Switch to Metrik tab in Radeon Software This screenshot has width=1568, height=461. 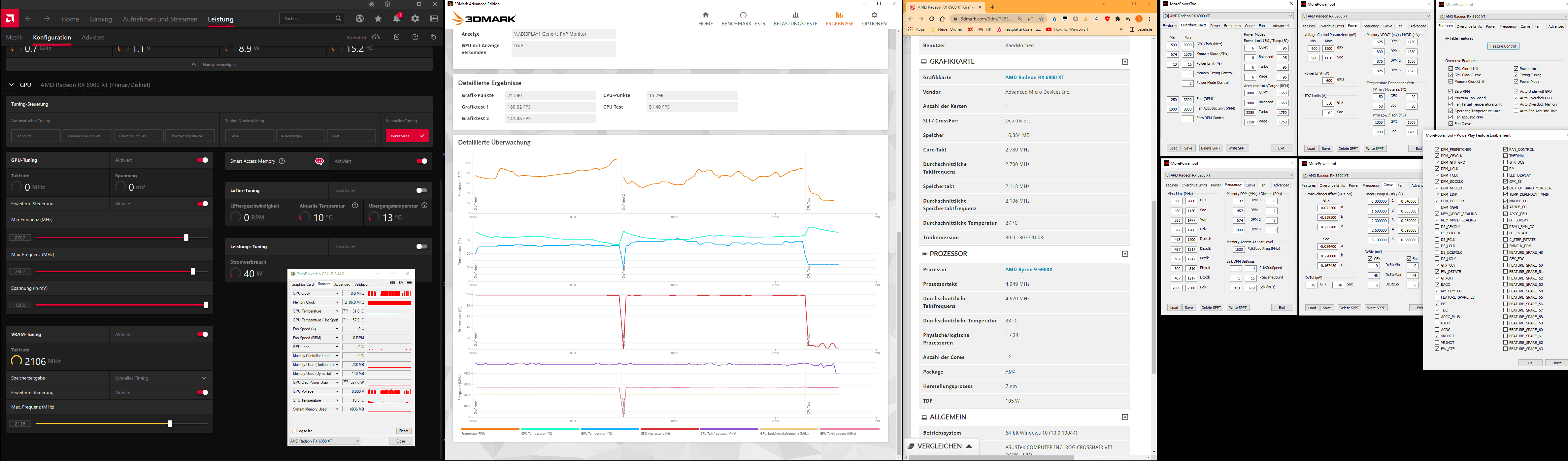14,38
